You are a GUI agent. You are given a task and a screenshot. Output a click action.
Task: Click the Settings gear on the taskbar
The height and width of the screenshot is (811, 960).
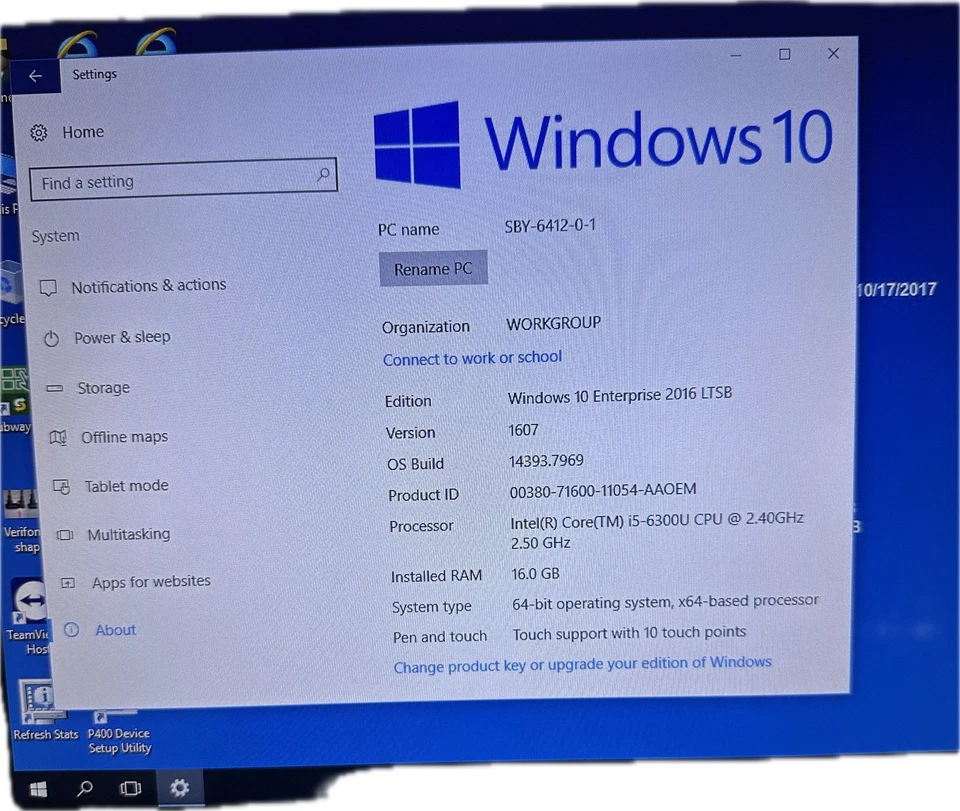click(179, 788)
